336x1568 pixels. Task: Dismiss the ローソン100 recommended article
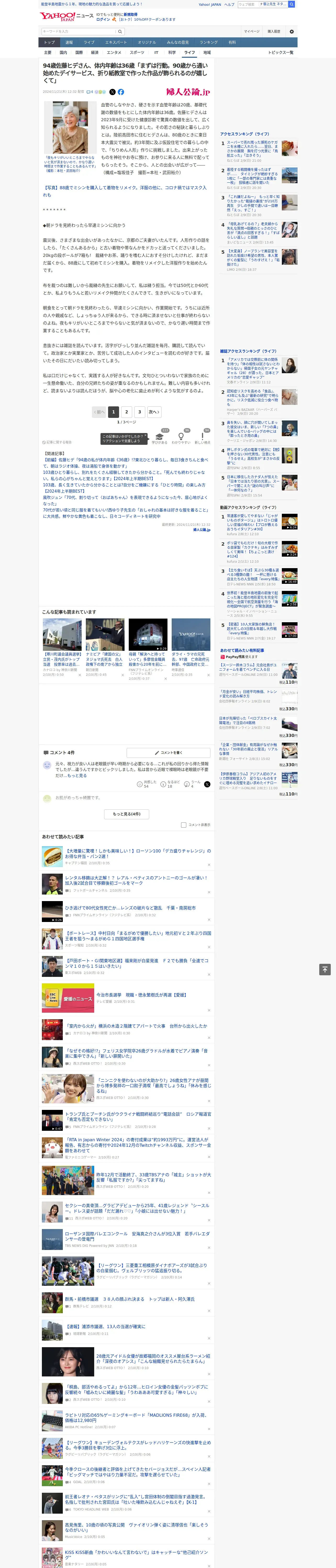pos(209,865)
